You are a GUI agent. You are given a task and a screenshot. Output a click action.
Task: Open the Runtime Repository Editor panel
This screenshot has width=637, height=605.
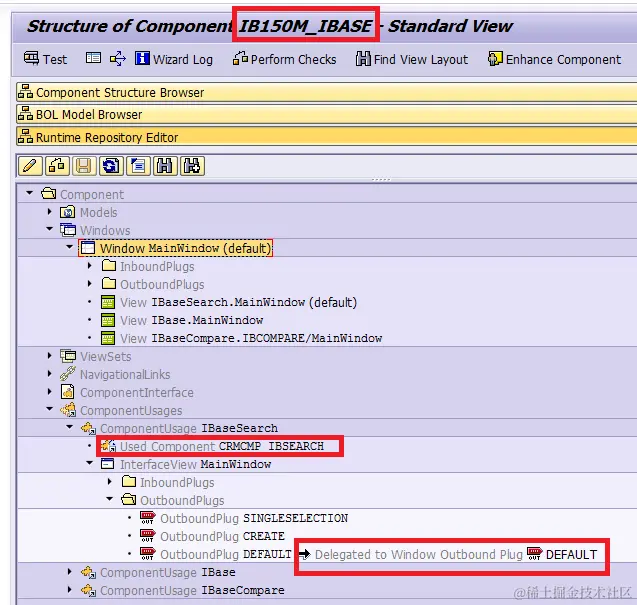[327, 137]
